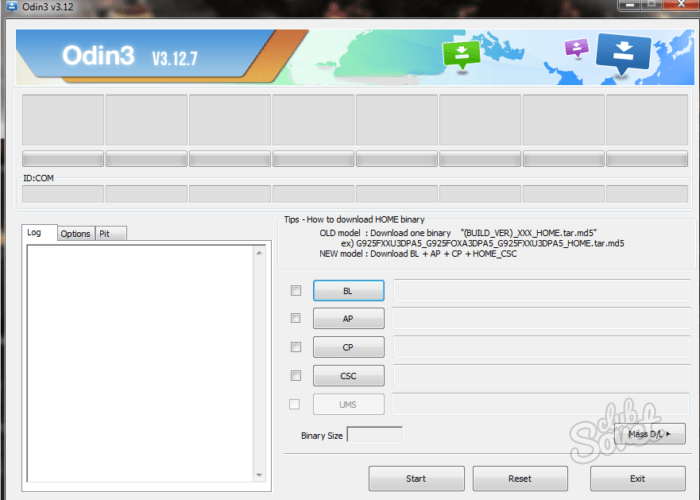The height and width of the screenshot is (500, 700).
Task: Click the UMS button
Action: 348,404
